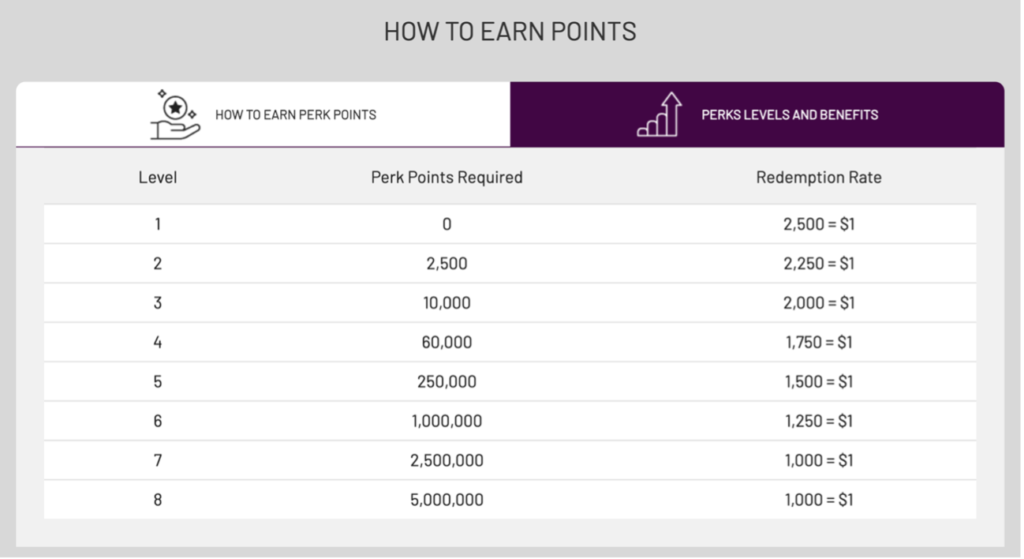Image resolution: width=1024 pixels, height=559 pixels.
Task: Switch to Perks Levels and Benefits tab
Action: click(x=758, y=114)
